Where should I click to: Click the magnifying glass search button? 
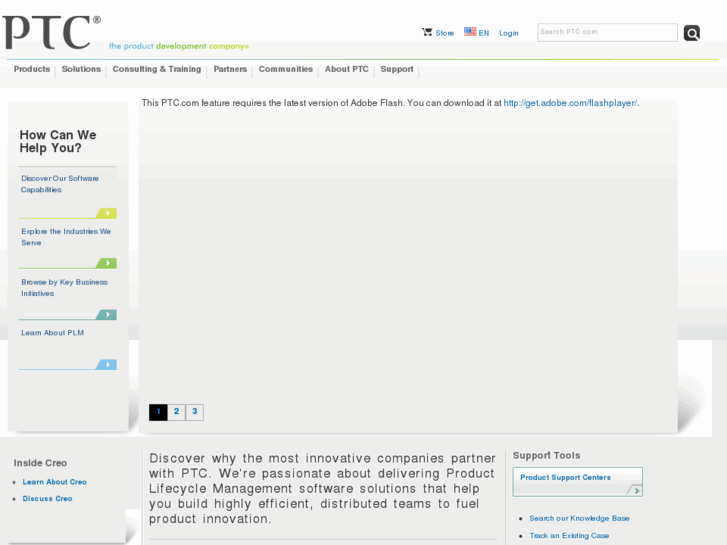tap(691, 33)
